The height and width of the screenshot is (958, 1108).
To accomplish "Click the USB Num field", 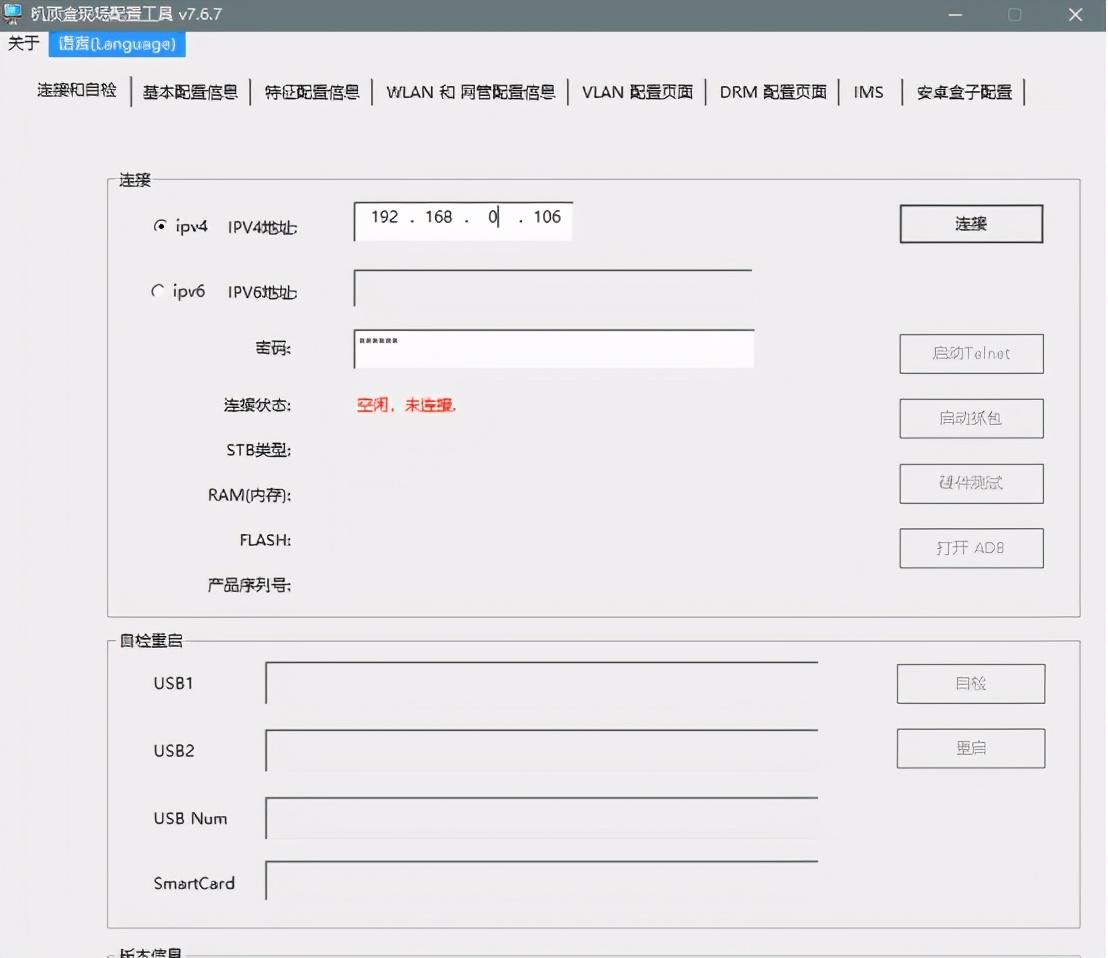I will 542,818.
